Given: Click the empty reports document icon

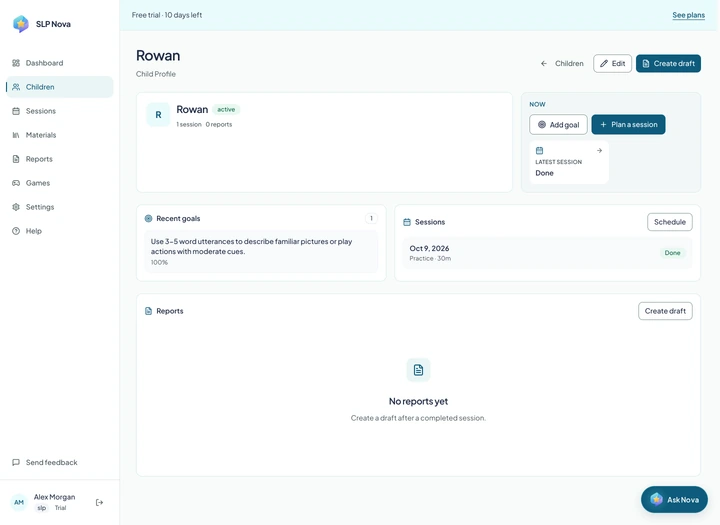Looking at the screenshot, I should [418, 370].
